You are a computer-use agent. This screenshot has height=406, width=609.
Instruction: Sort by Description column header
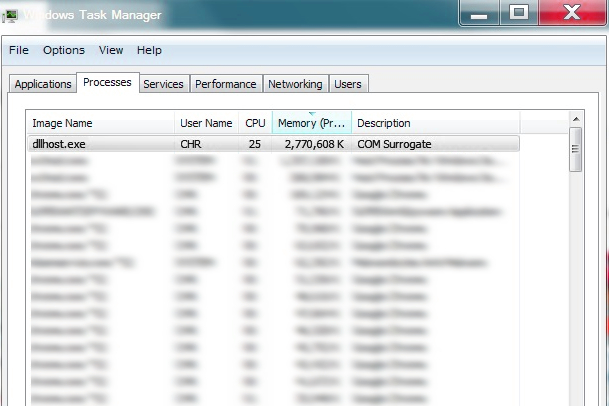click(436, 123)
